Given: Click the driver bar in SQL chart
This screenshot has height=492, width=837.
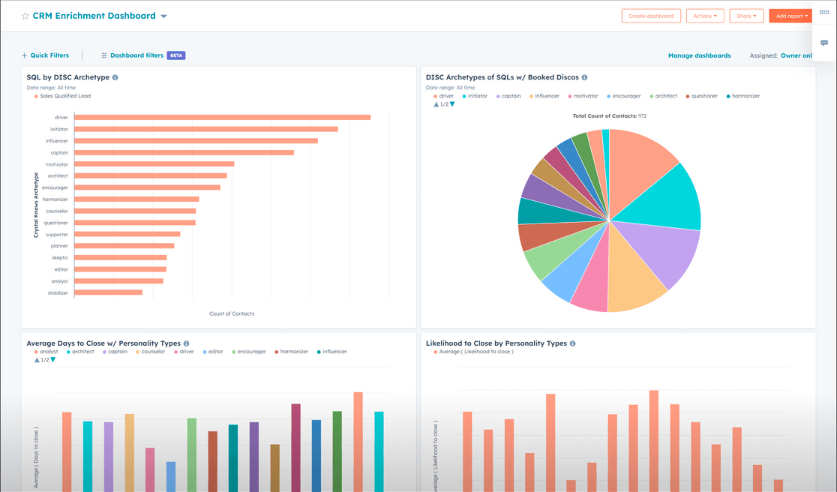Looking at the screenshot, I should pyautogui.click(x=223, y=117).
